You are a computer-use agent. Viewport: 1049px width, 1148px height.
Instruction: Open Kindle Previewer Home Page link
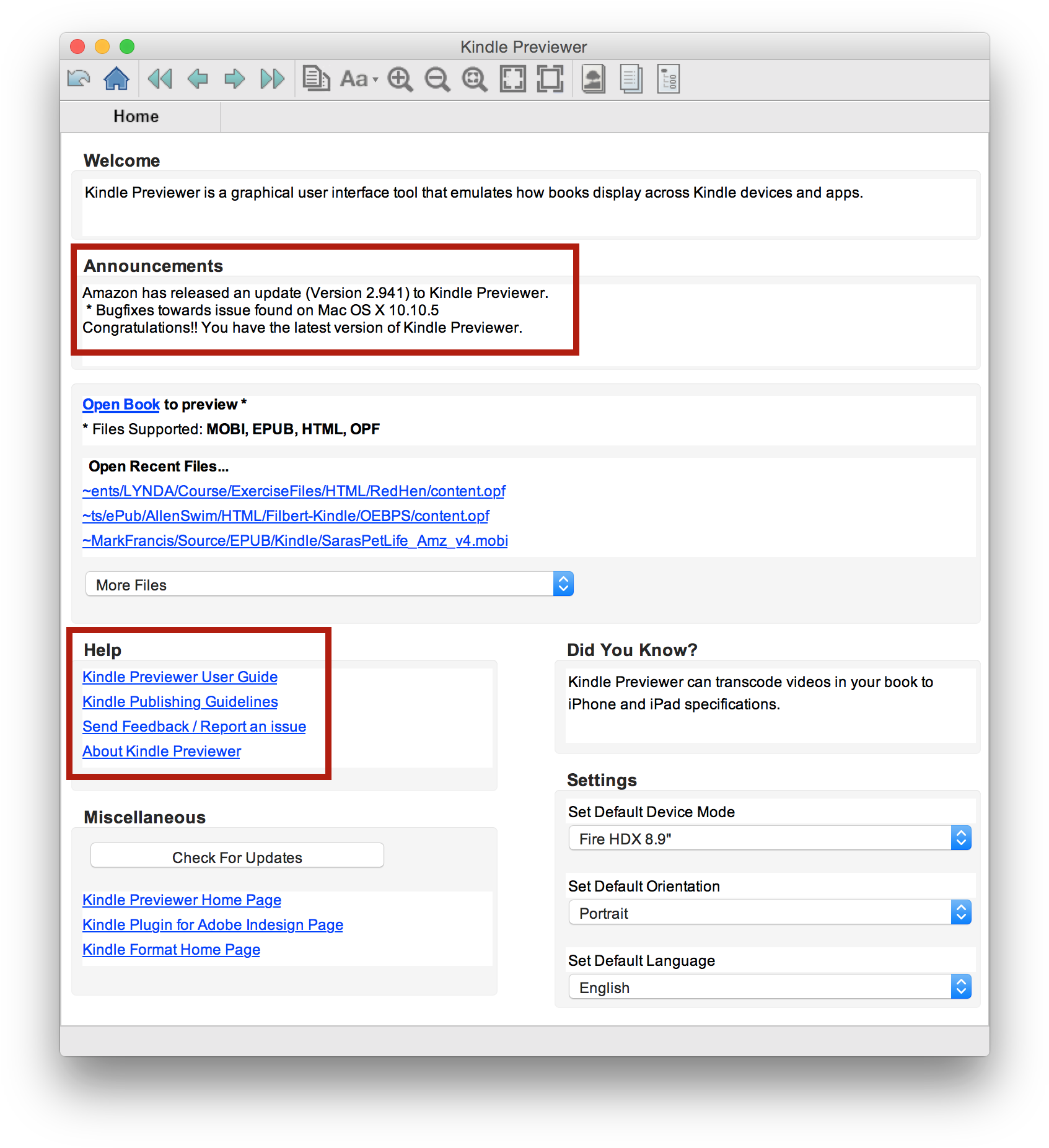(182, 900)
